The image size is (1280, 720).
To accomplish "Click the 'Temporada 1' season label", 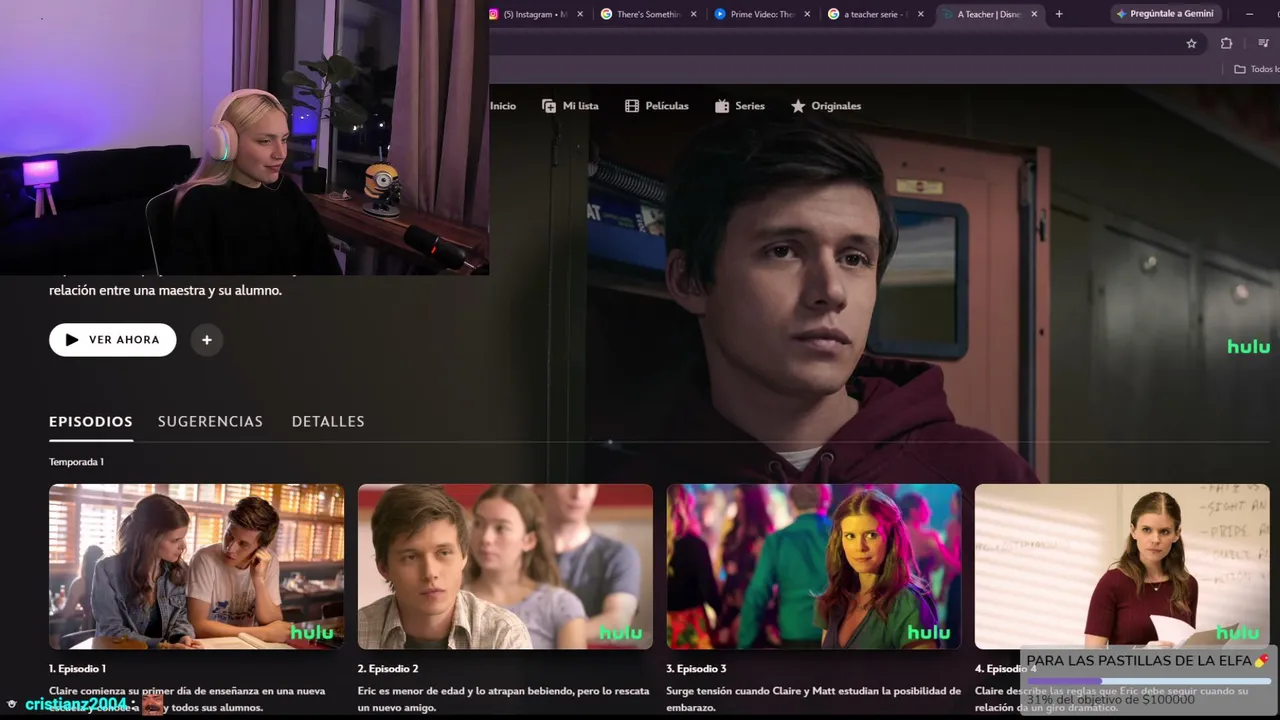I will (x=76, y=462).
